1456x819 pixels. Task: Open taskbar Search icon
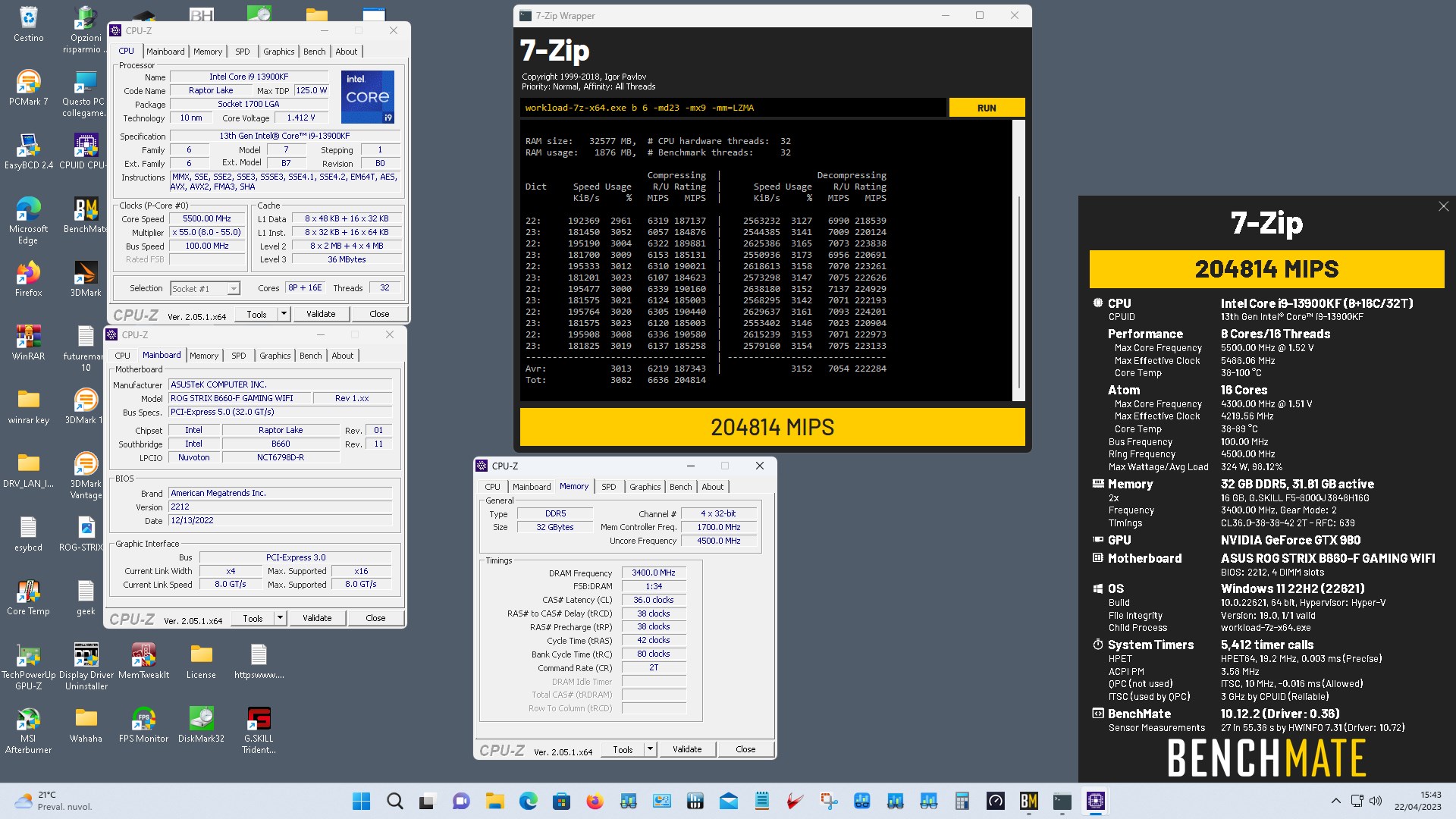tap(394, 801)
